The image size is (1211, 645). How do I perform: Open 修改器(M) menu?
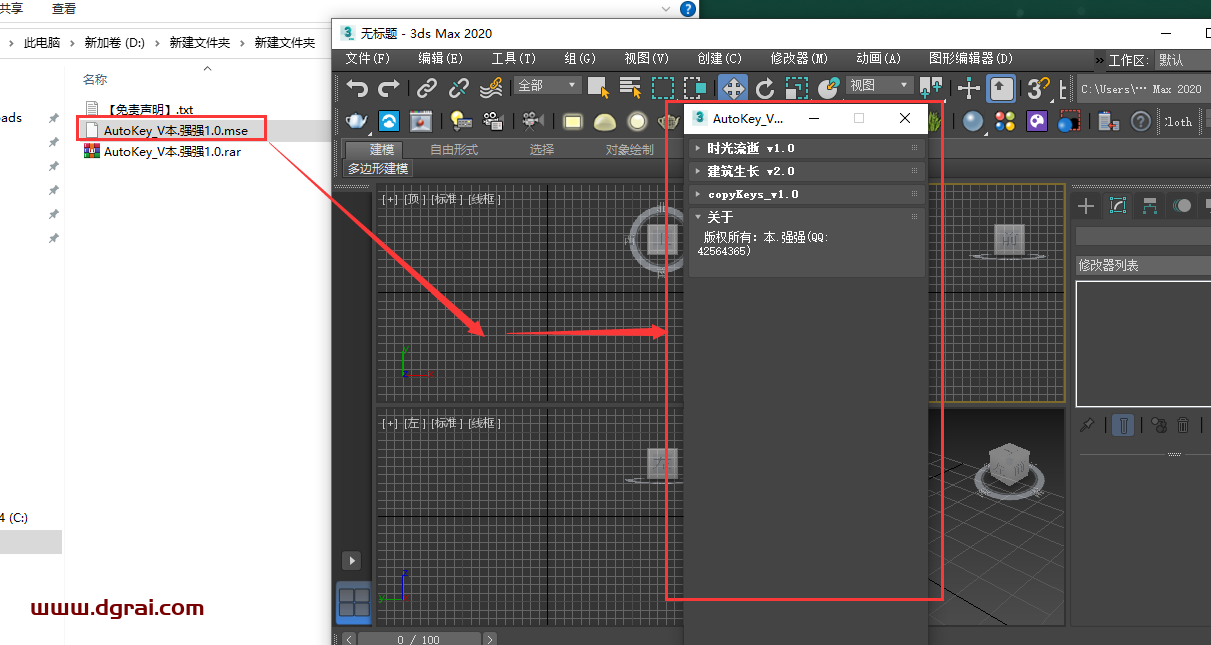[x=799, y=59]
